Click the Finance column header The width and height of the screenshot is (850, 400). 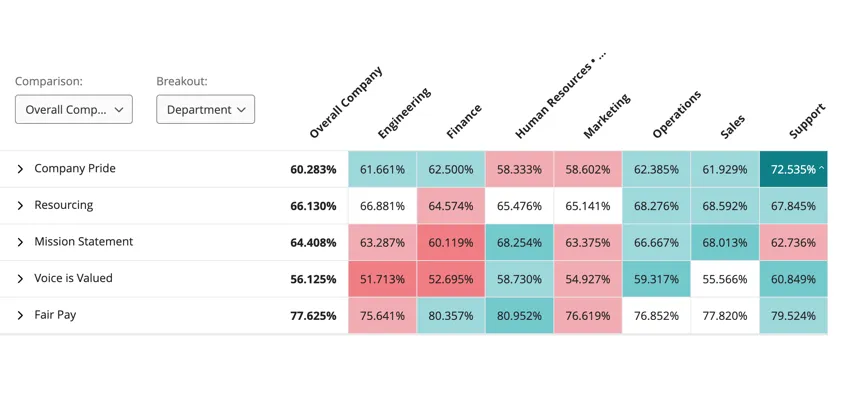click(x=463, y=120)
